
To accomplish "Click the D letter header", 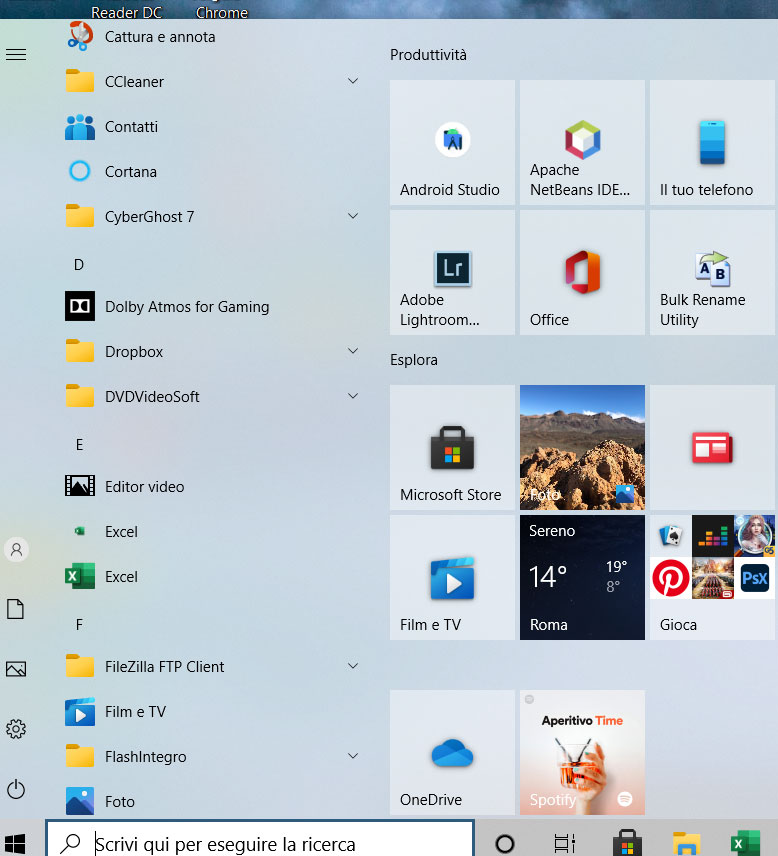I will [79, 265].
